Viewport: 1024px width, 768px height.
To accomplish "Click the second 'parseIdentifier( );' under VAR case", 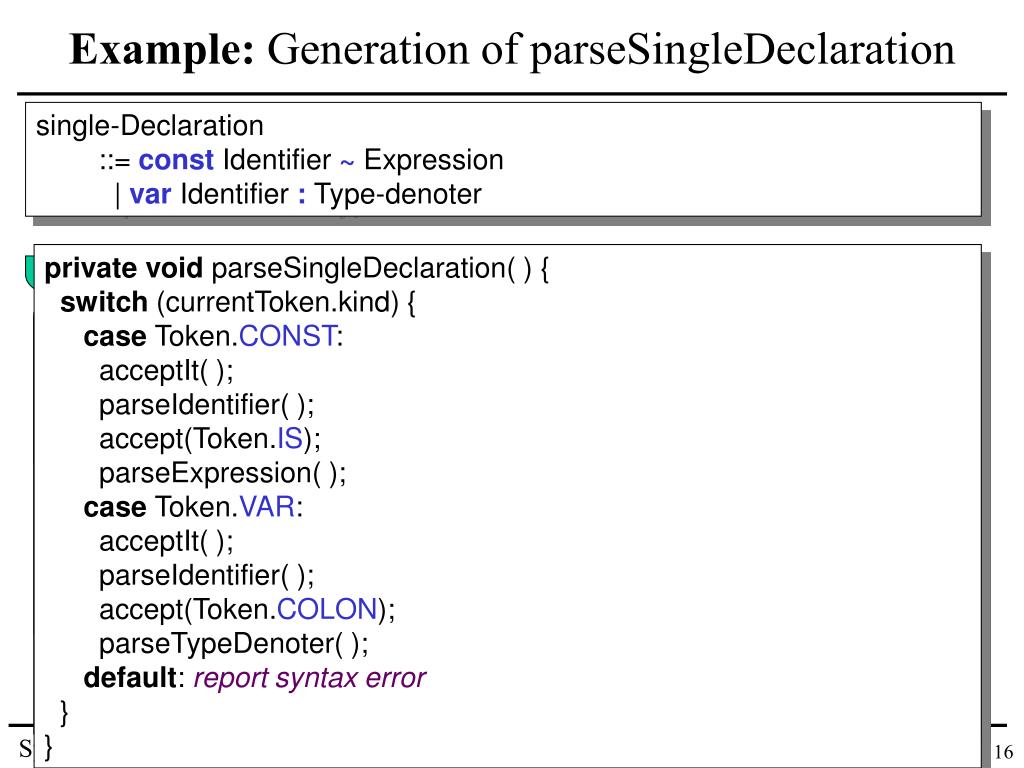I will coord(206,575).
